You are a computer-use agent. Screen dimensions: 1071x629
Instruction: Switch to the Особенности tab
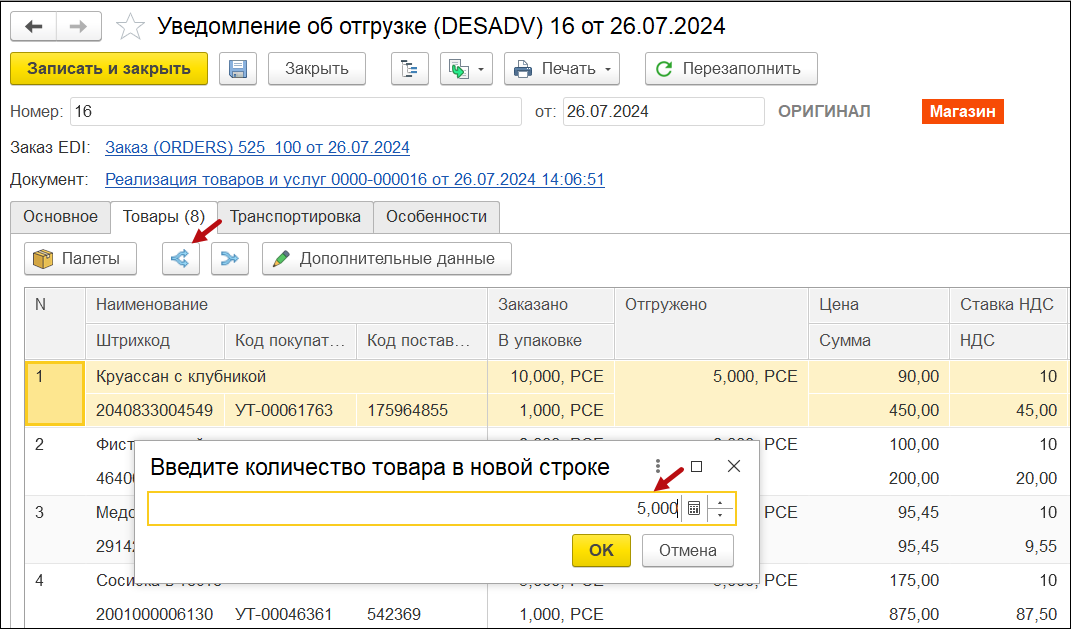point(436,217)
